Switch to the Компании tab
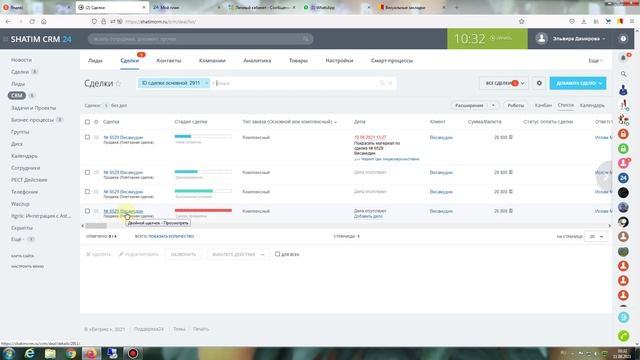The width and height of the screenshot is (640, 360). (212, 60)
